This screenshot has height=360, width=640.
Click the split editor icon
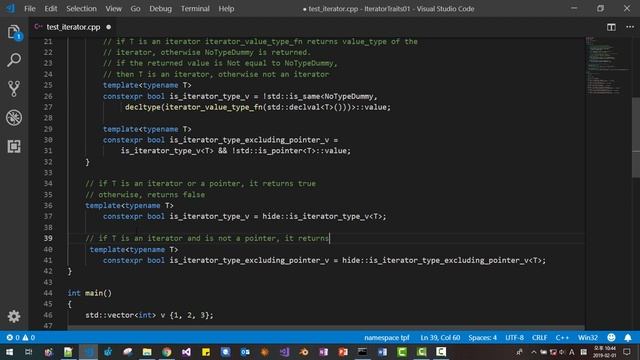(611, 27)
